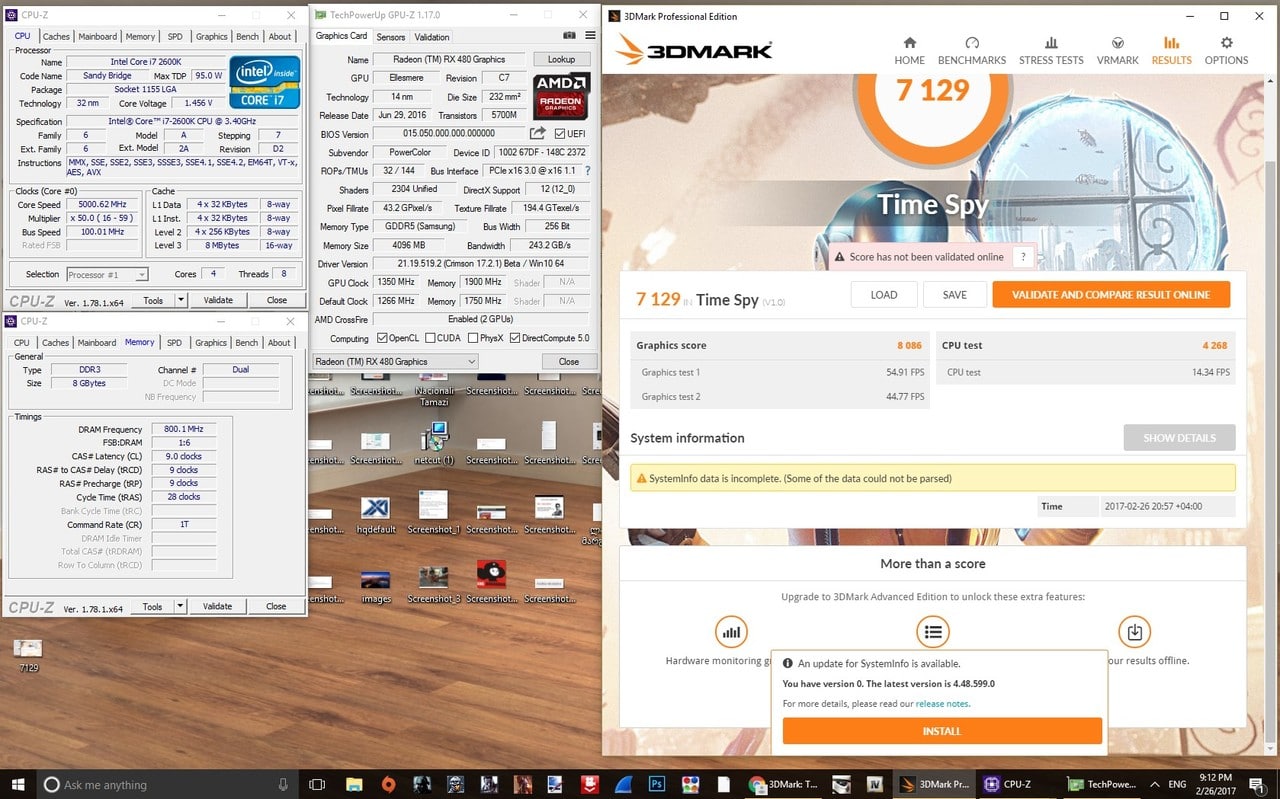1280x799 pixels.
Task: Toggle the CUDA checkbox
Action: [430, 338]
